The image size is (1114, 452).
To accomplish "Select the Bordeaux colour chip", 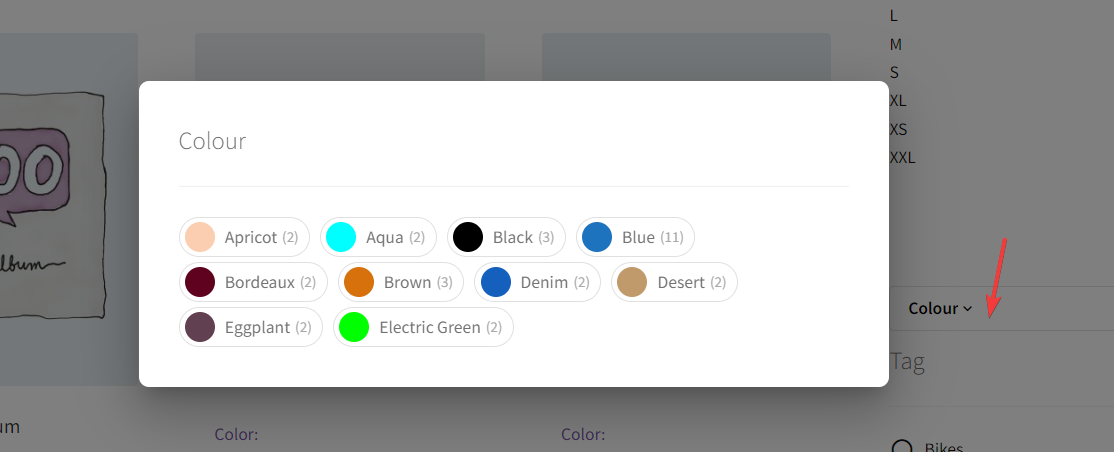I will (253, 282).
